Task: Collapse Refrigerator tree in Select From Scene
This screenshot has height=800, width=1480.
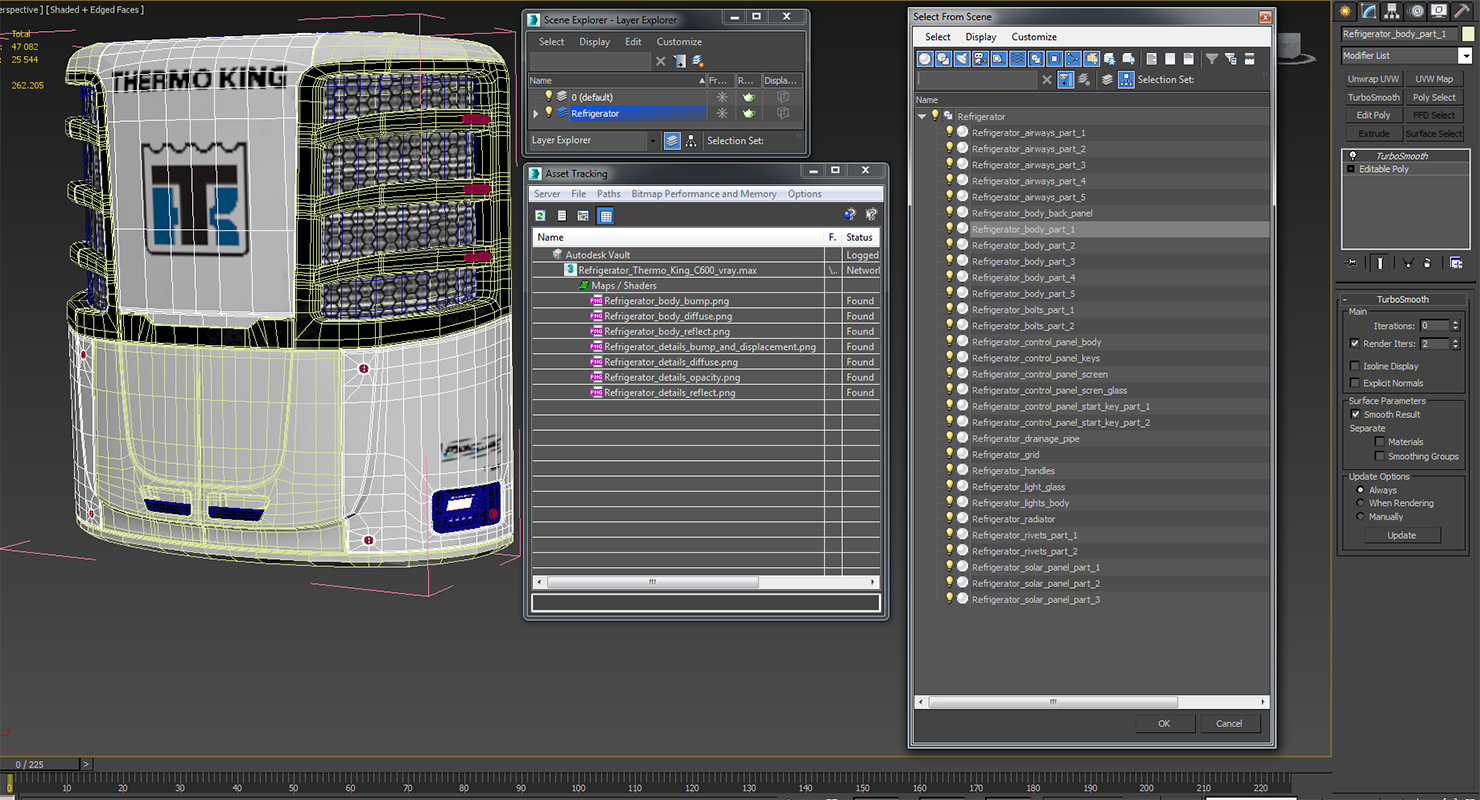Action: 922,116
